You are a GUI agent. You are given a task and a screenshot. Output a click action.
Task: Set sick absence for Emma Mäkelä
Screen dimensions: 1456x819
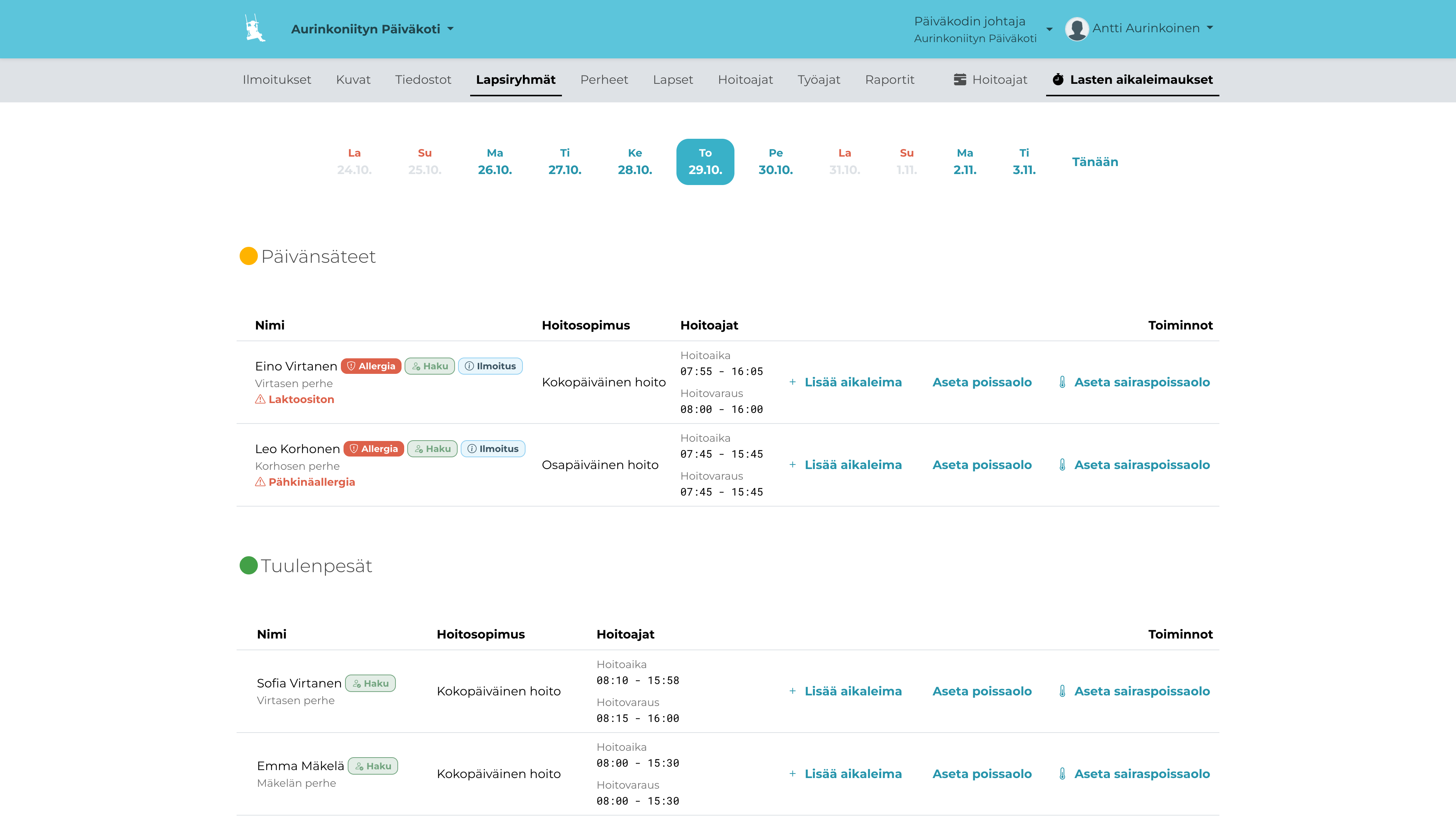(1134, 774)
